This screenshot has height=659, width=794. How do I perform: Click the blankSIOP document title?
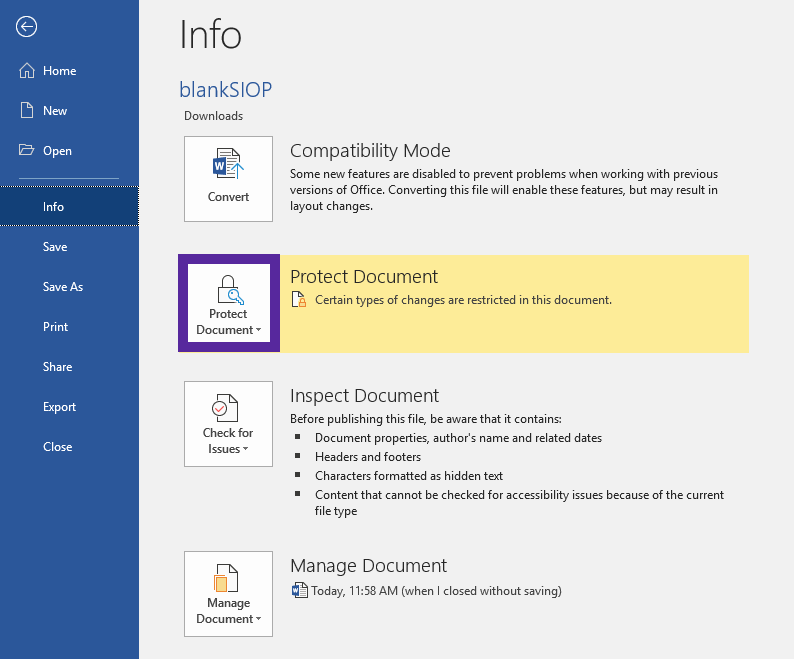click(x=225, y=90)
